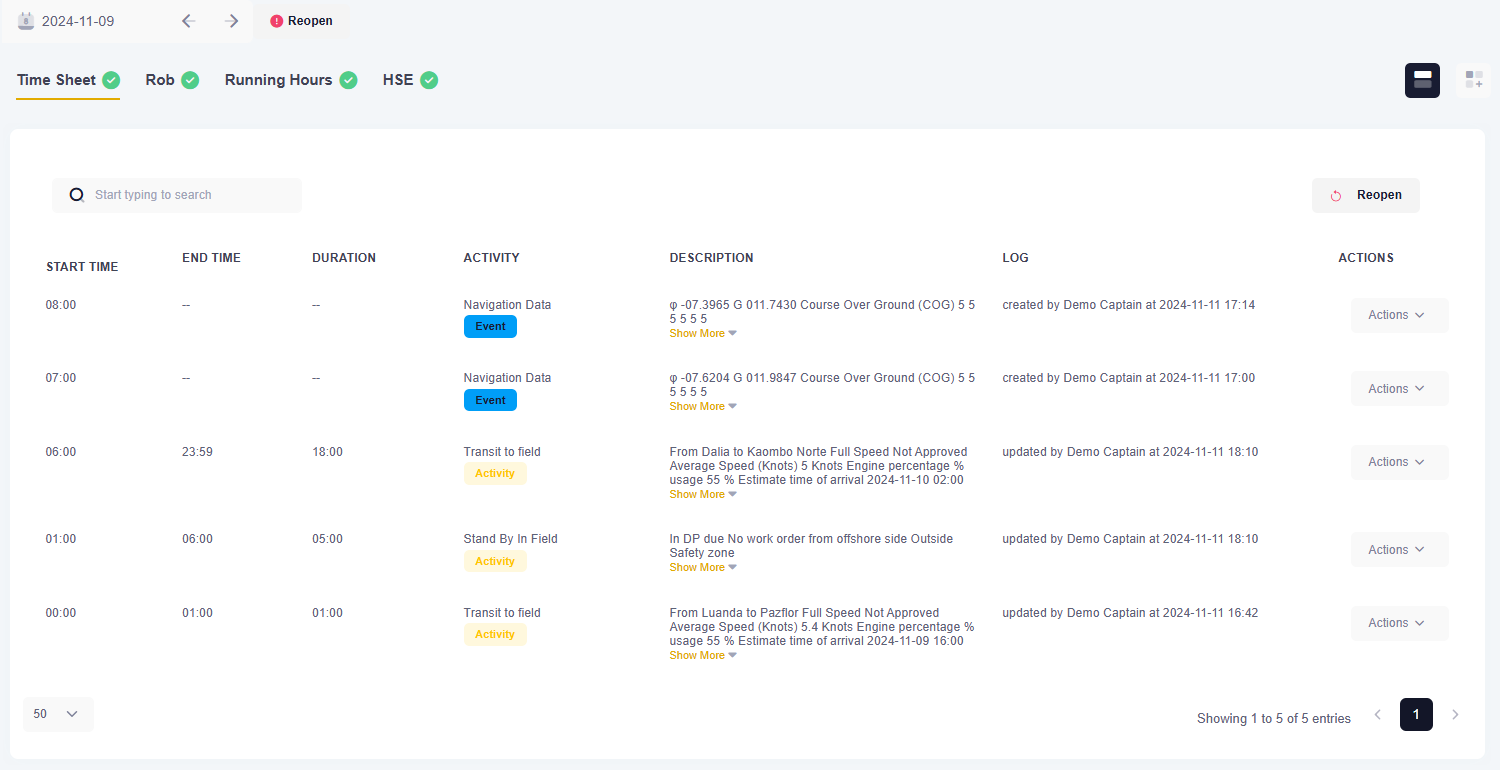Screen dimensions: 1500x770
Task: Click the green check next to HSE
Action: (429, 80)
